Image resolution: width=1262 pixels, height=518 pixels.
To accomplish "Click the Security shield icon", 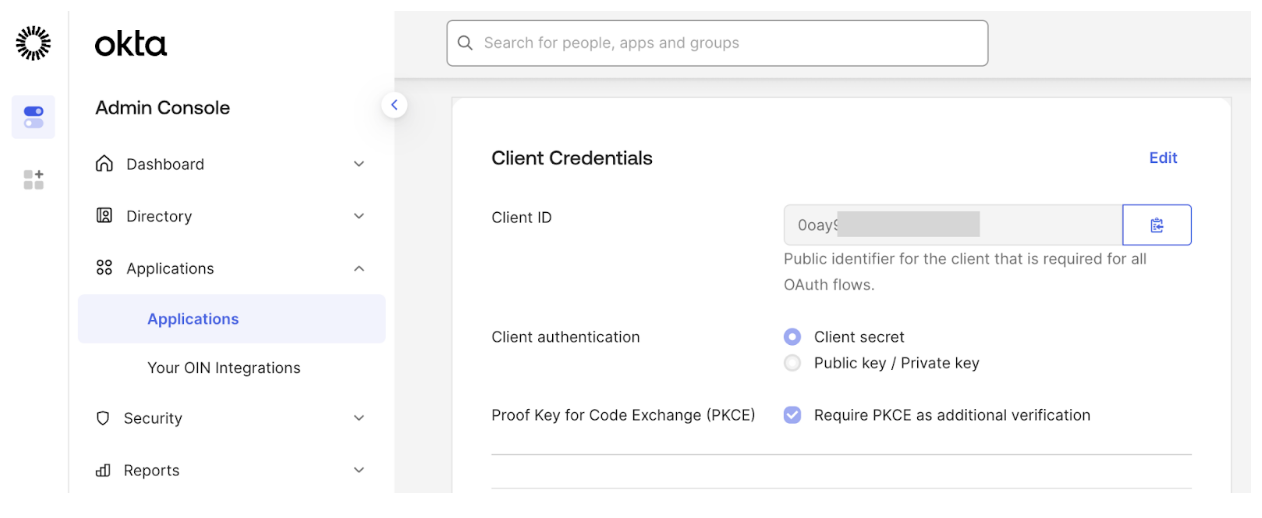I will [x=102, y=419].
